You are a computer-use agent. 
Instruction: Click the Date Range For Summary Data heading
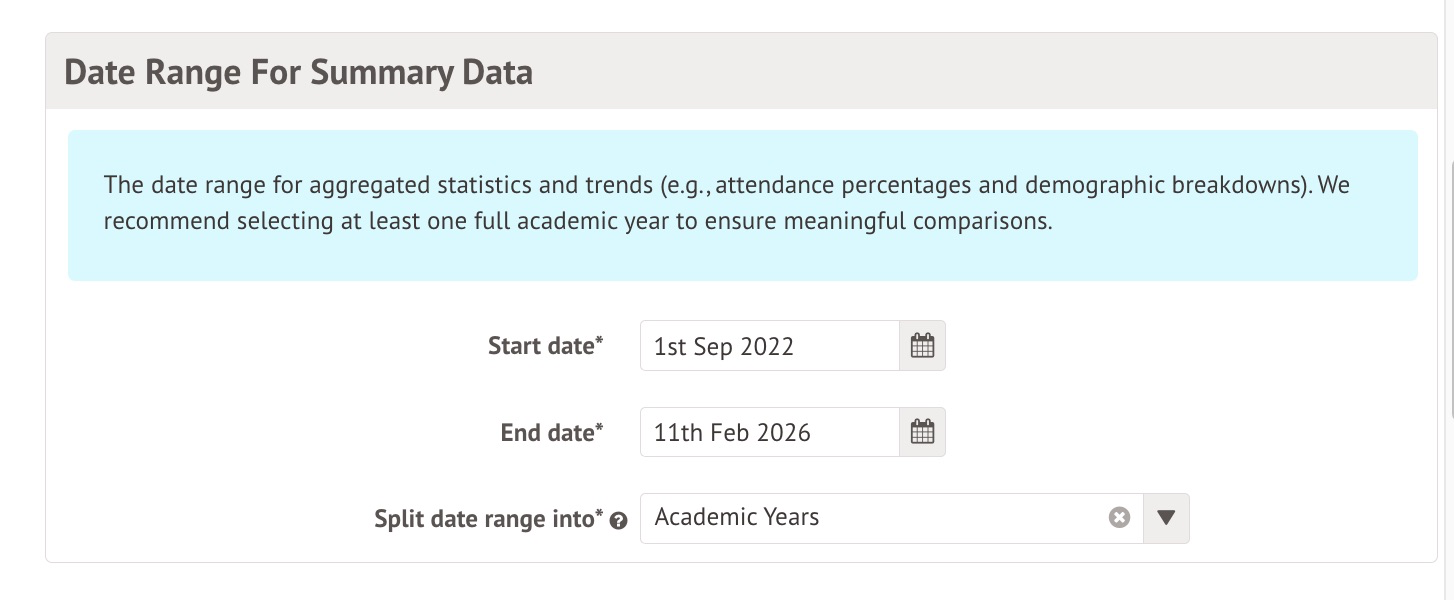tap(298, 73)
